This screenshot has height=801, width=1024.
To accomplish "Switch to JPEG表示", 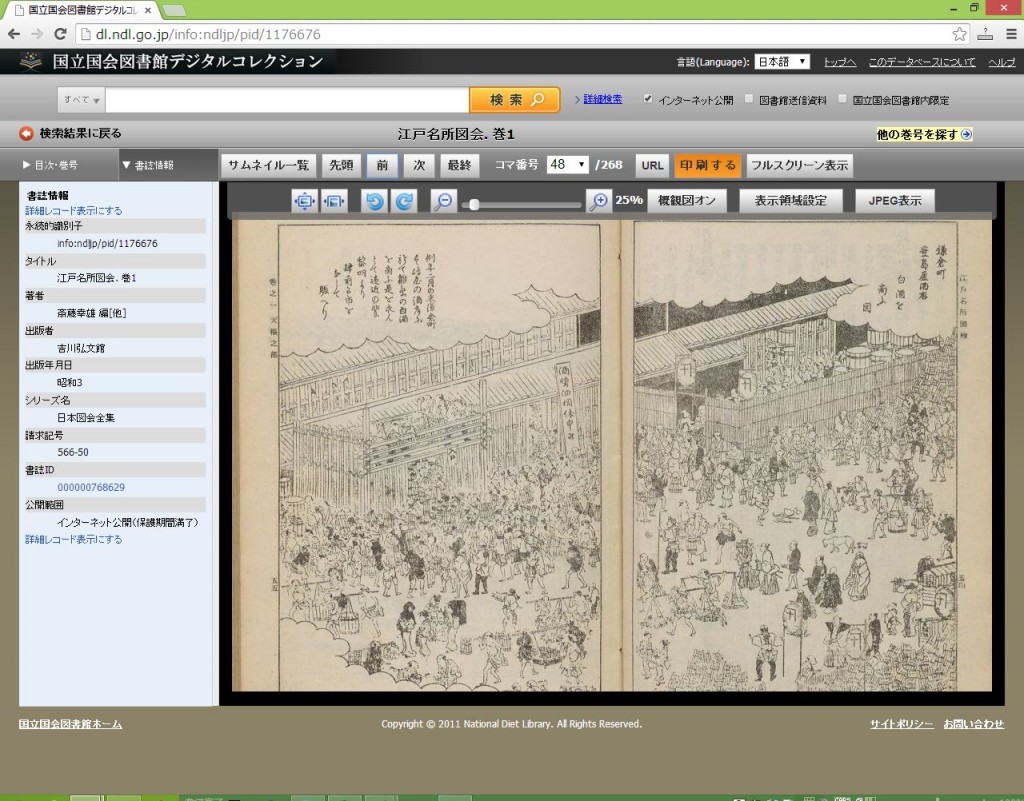I will (895, 200).
